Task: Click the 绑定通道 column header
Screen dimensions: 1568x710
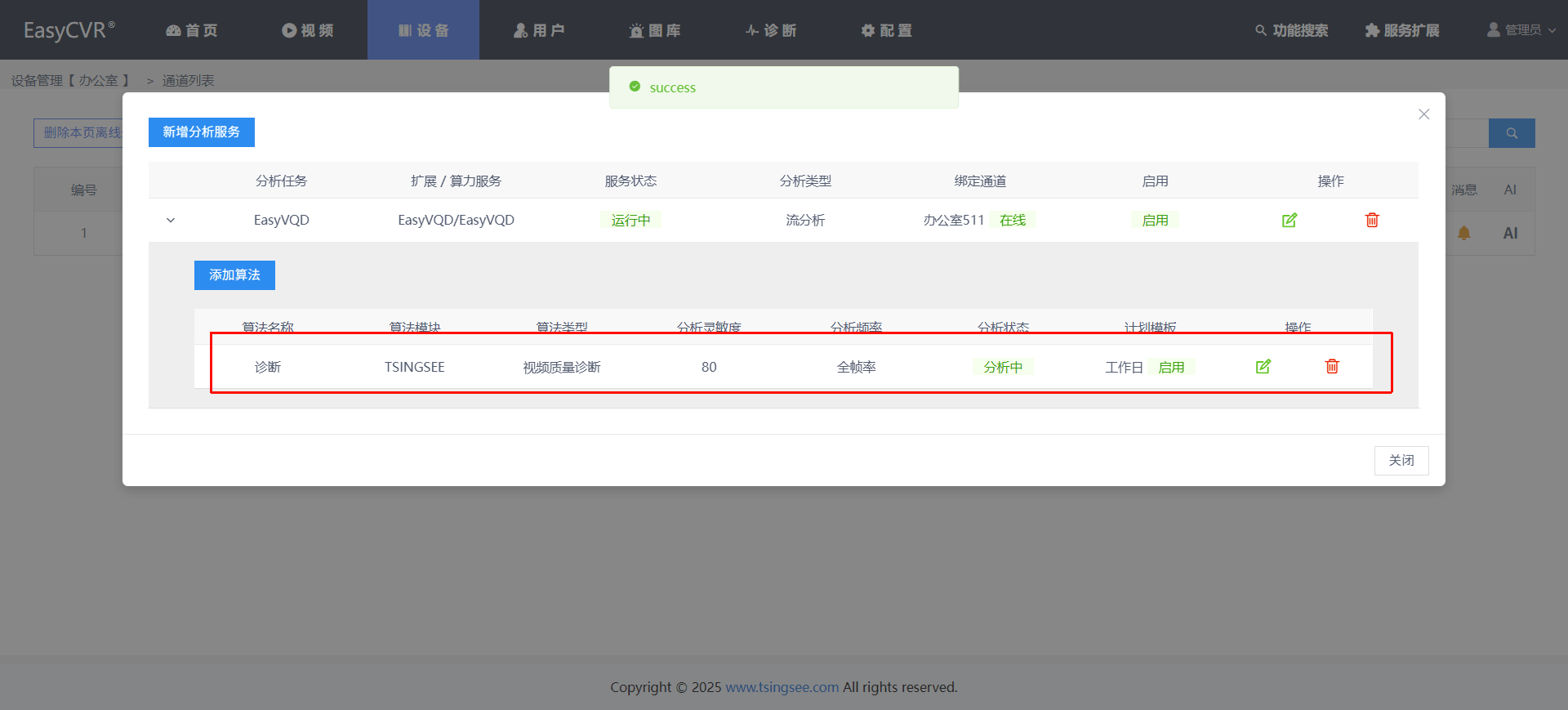Action: [980, 181]
